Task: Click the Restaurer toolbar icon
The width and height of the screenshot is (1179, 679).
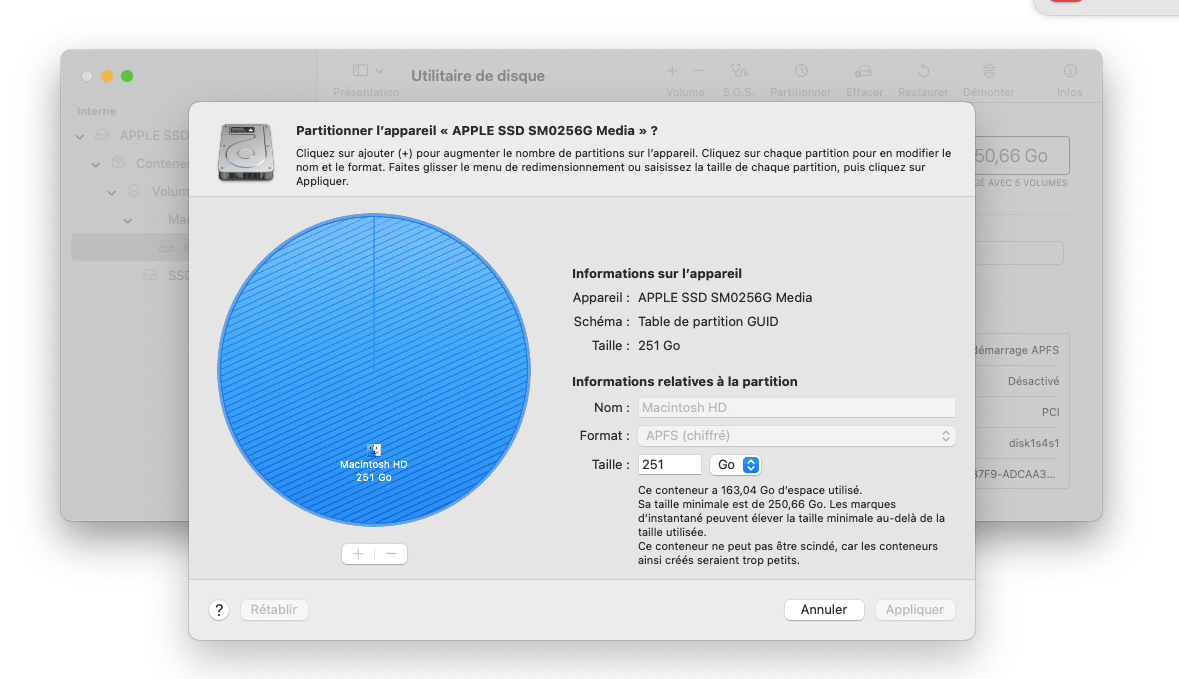Action: pos(923,71)
